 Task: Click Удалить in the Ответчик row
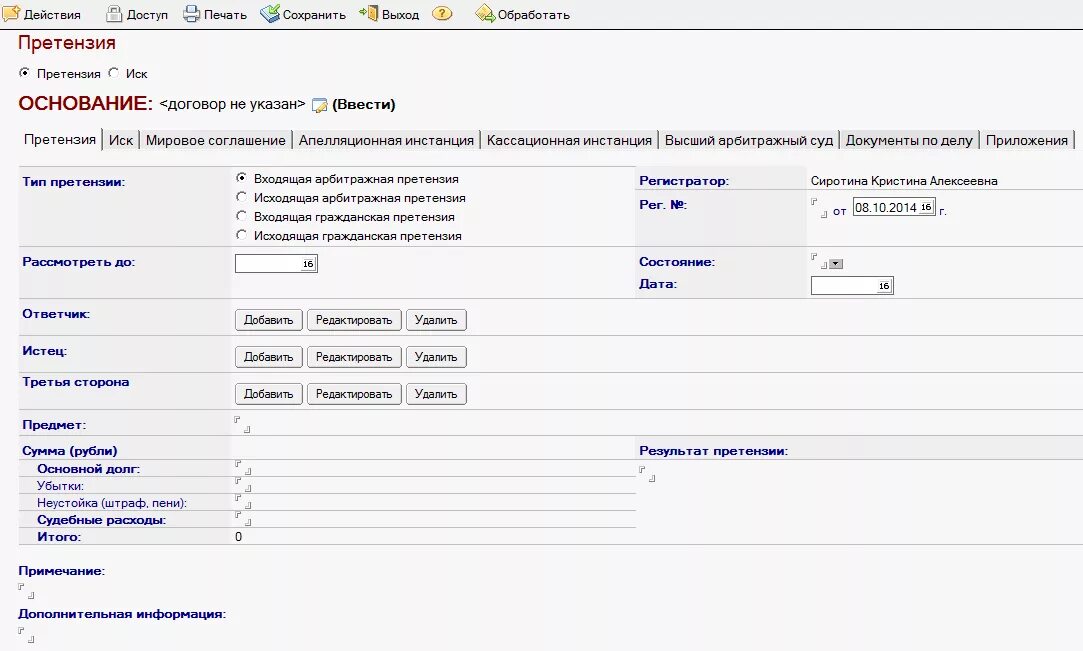[436, 320]
